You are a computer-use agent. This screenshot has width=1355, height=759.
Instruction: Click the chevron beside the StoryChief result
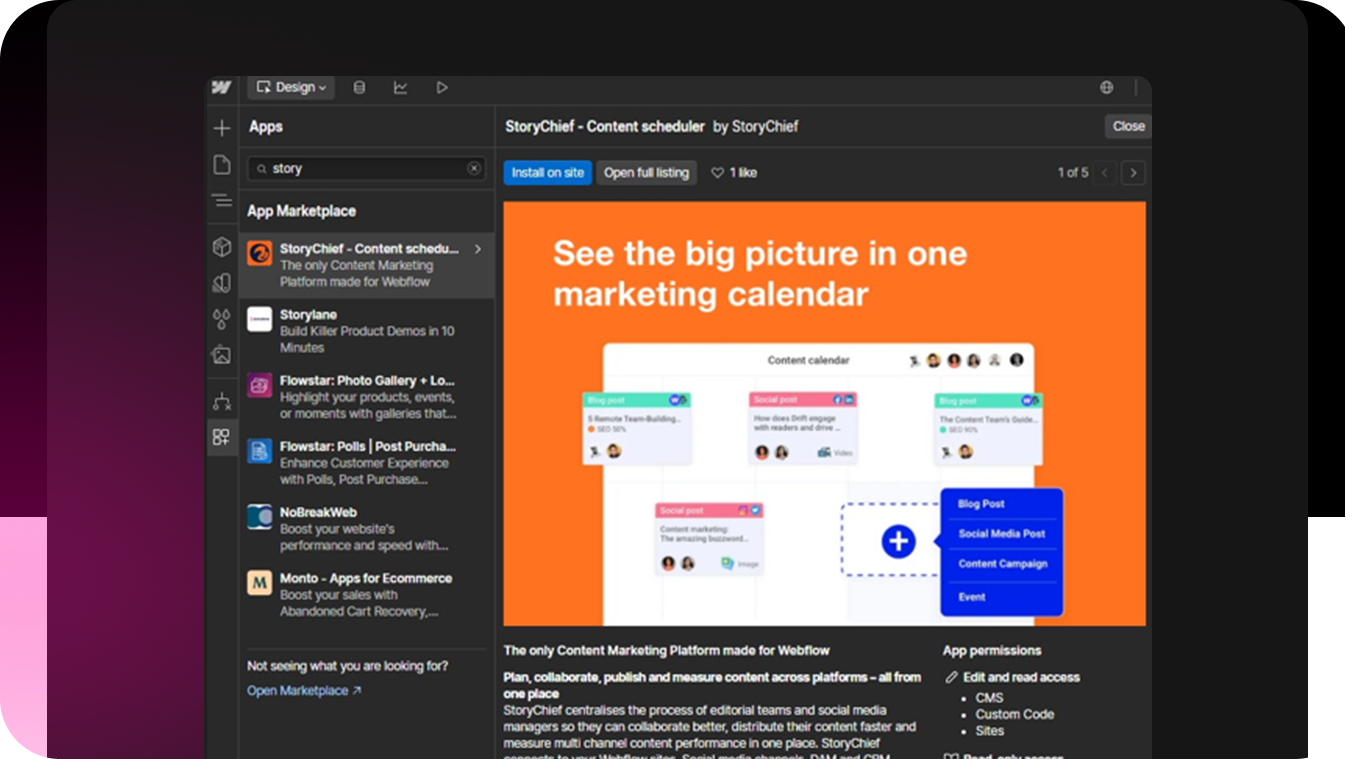pyautogui.click(x=478, y=249)
